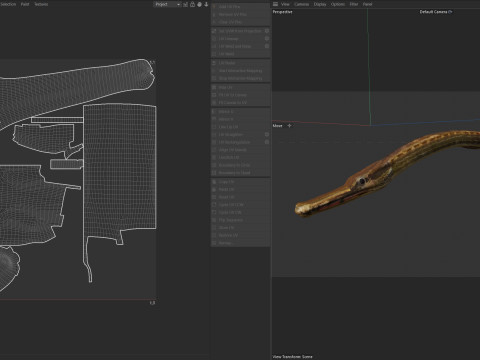Click Remove UV Pins command

pos(240,14)
